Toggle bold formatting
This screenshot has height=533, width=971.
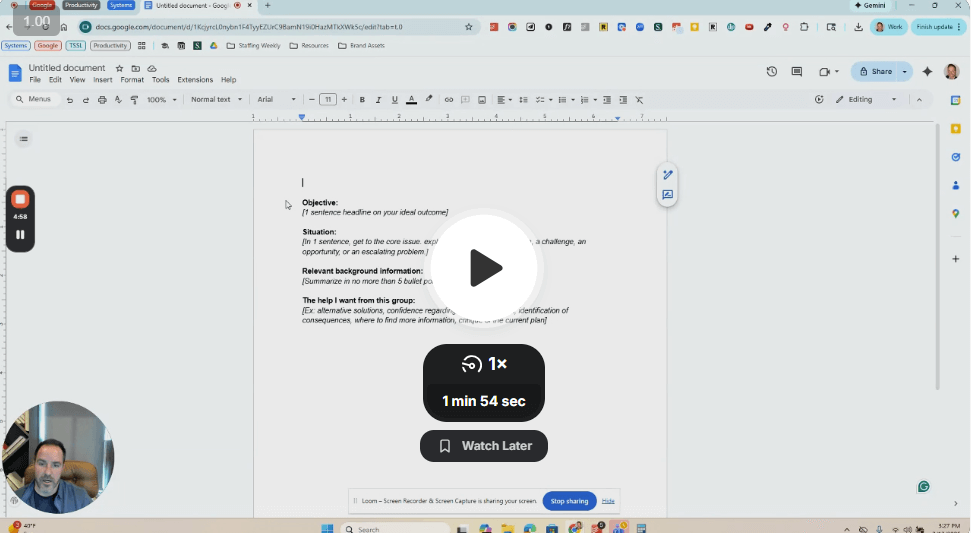tap(362, 100)
